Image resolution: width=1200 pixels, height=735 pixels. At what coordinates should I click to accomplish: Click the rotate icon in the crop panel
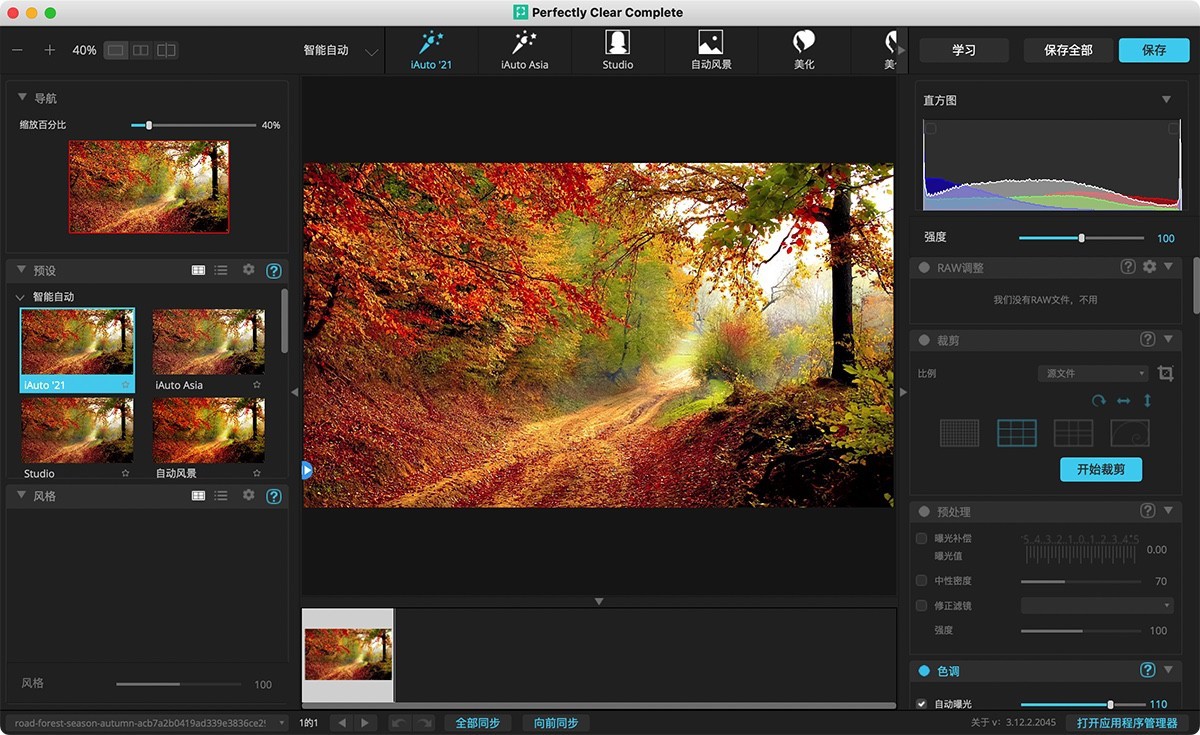pyautogui.click(x=1097, y=400)
